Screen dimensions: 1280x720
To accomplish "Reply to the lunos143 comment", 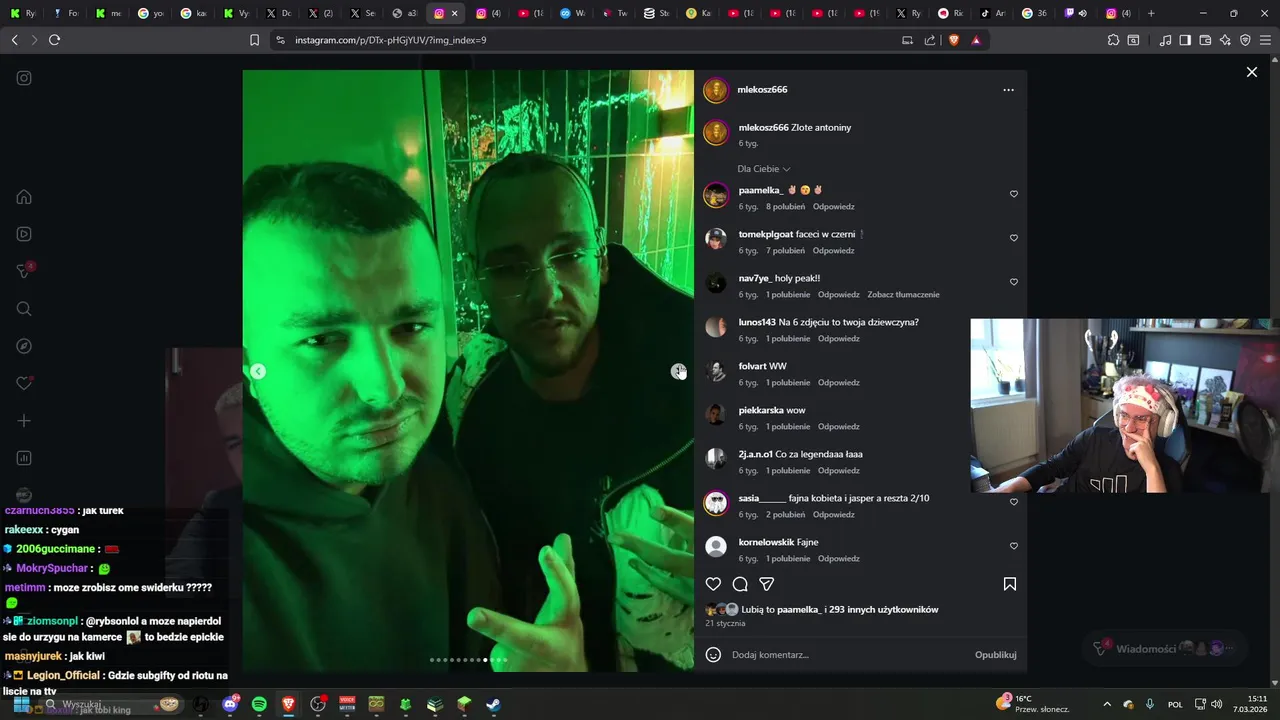I will coord(838,339).
